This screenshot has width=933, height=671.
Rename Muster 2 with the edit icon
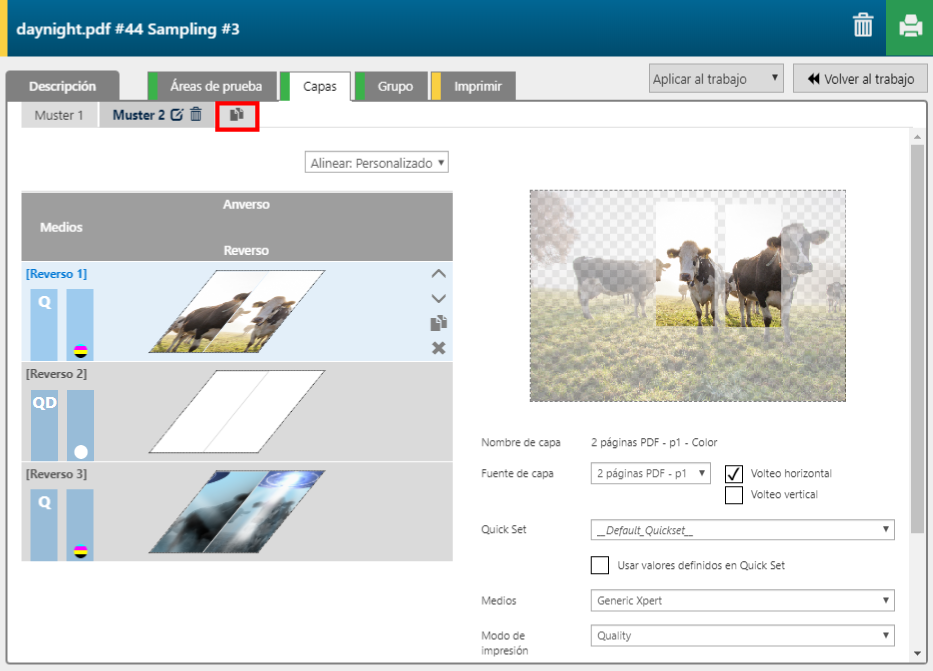tap(177, 115)
